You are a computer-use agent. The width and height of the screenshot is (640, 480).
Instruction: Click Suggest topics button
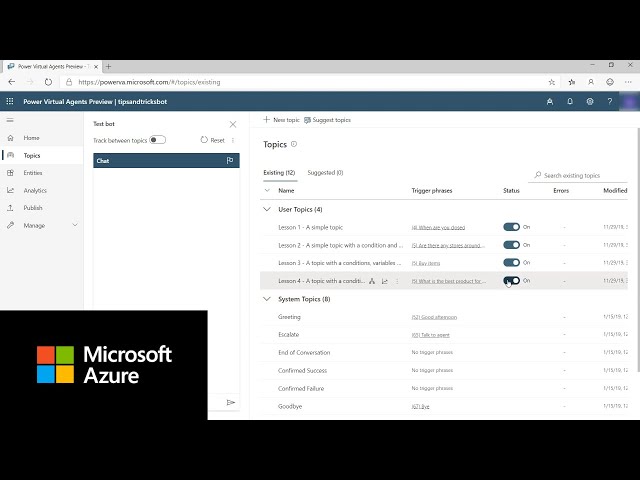327,120
